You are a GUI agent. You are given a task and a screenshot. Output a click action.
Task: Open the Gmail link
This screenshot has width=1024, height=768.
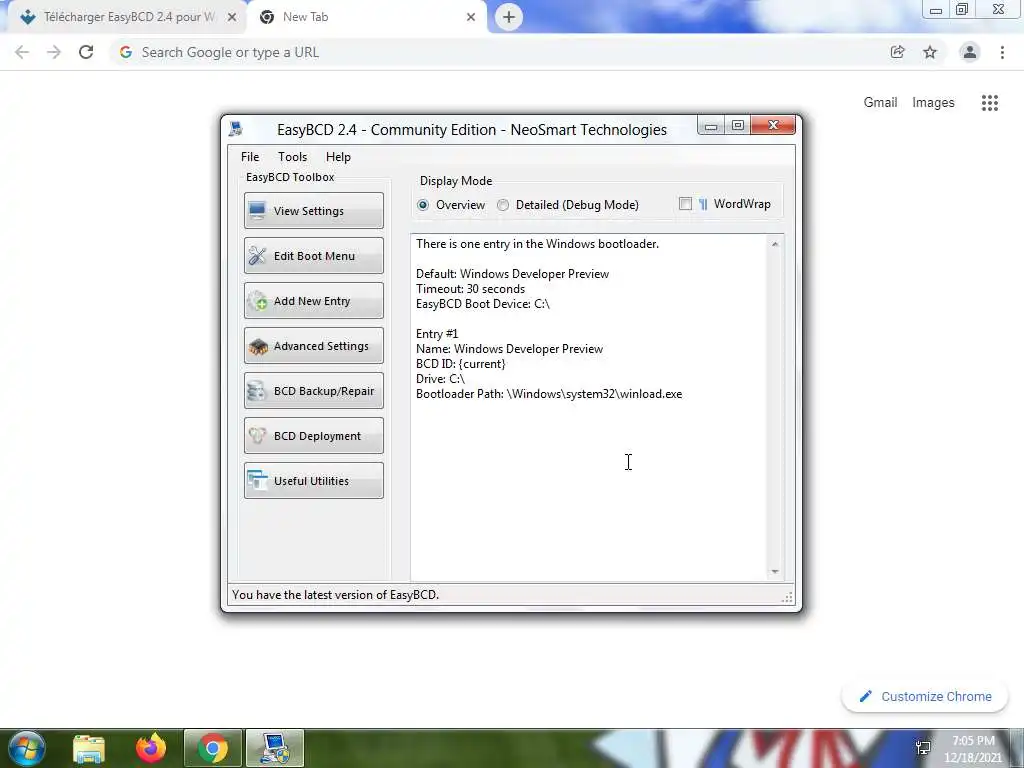[880, 103]
